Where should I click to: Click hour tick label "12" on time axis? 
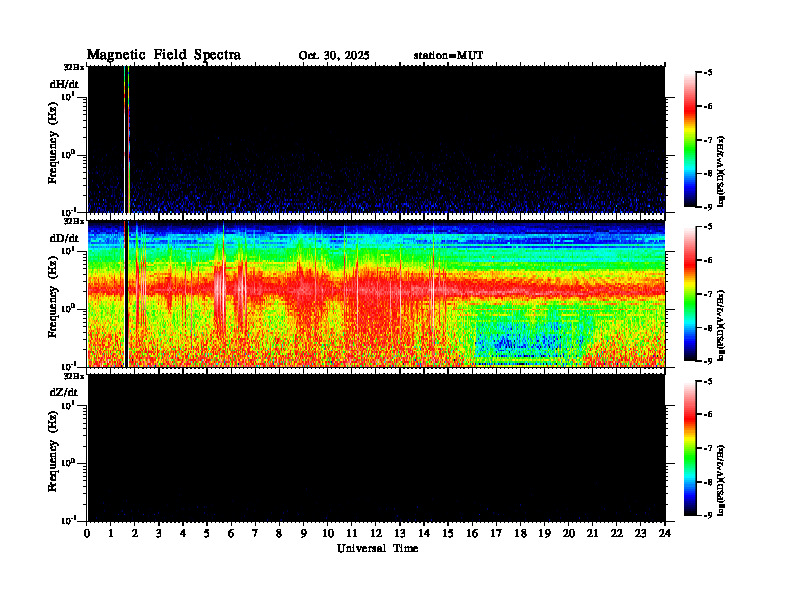pyautogui.click(x=376, y=534)
